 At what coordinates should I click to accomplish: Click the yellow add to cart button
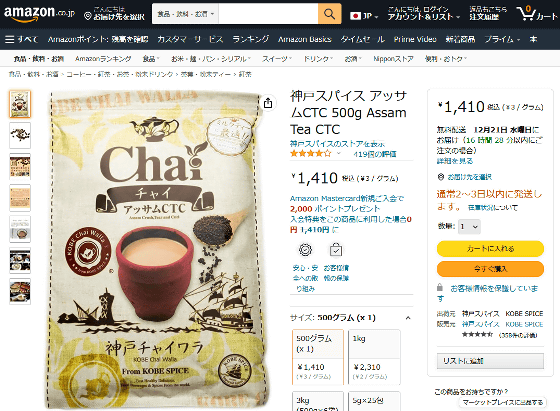click(490, 249)
